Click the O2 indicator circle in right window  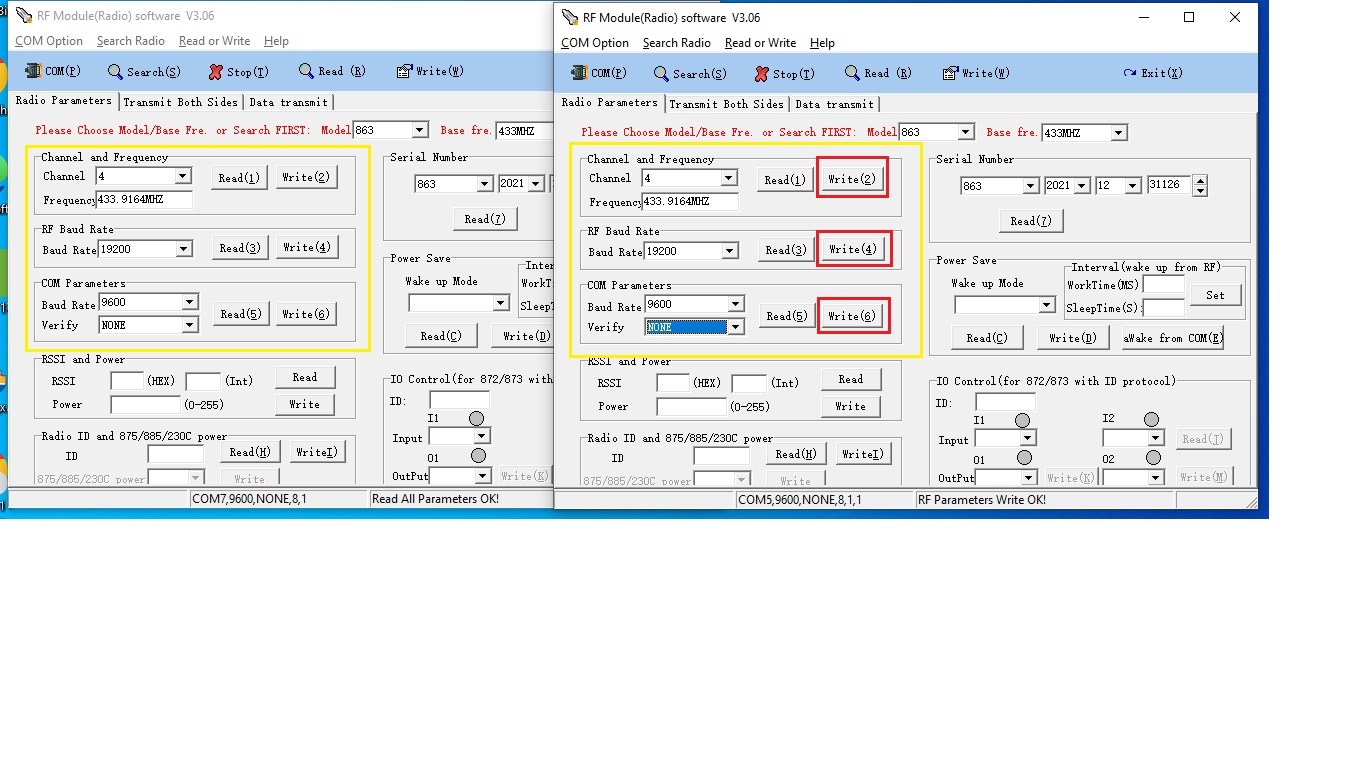coord(1153,458)
